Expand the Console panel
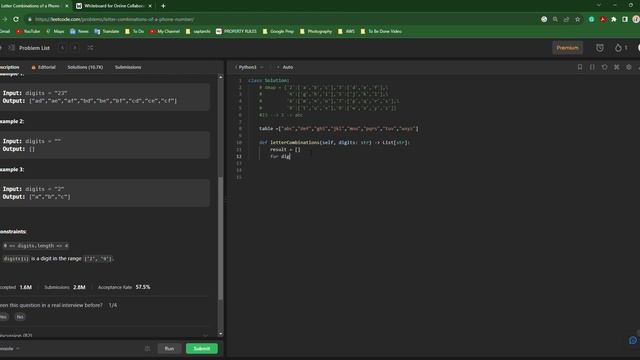 (9, 349)
